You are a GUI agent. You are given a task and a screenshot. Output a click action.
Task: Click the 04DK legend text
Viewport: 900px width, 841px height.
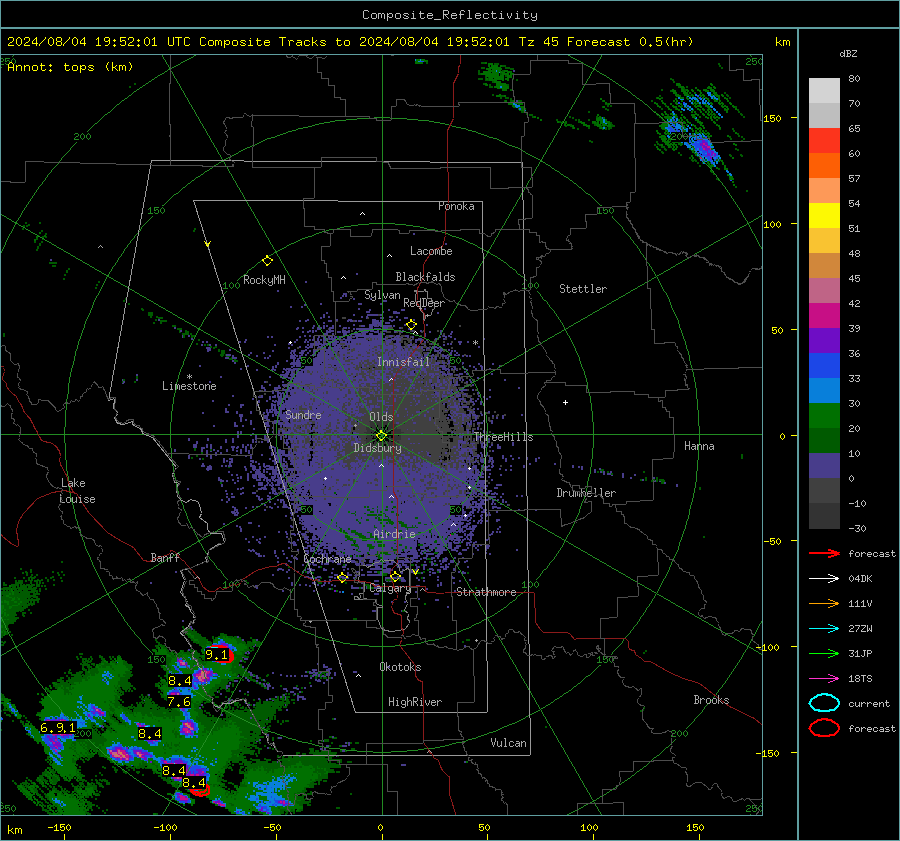tap(860, 579)
